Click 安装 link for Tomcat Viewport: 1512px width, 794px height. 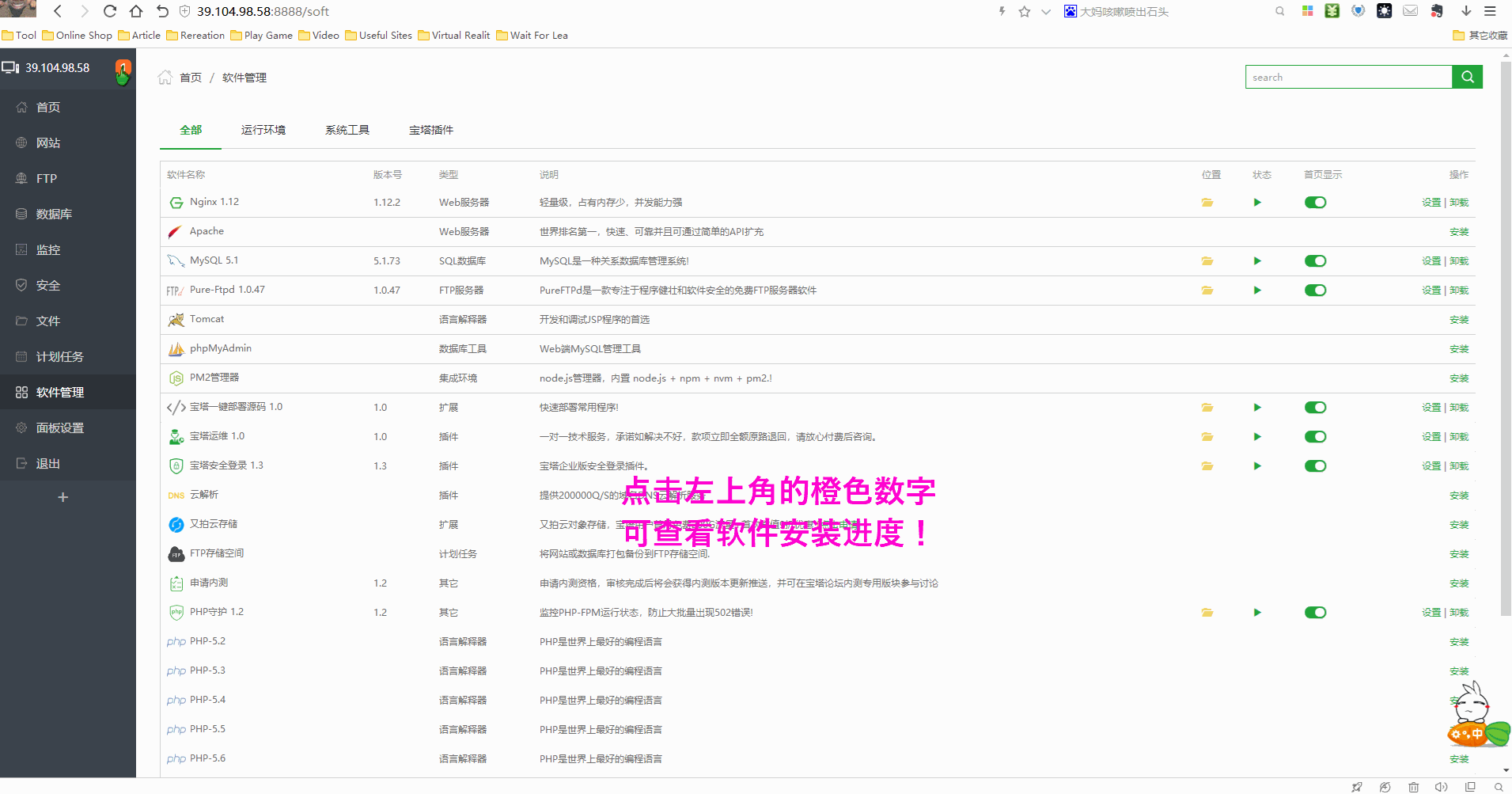click(1459, 320)
